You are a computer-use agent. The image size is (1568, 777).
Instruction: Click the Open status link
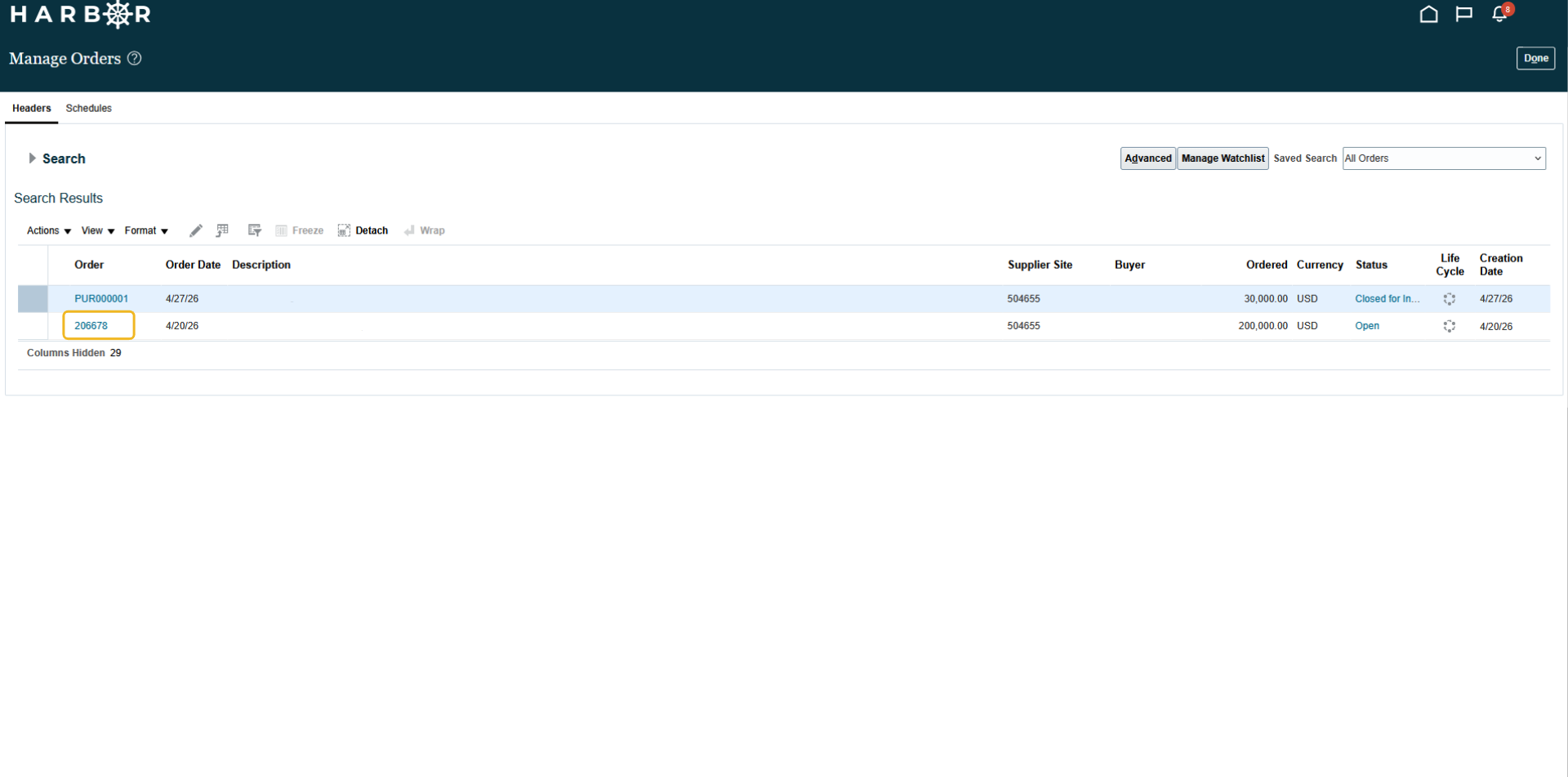pos(1367,326)
